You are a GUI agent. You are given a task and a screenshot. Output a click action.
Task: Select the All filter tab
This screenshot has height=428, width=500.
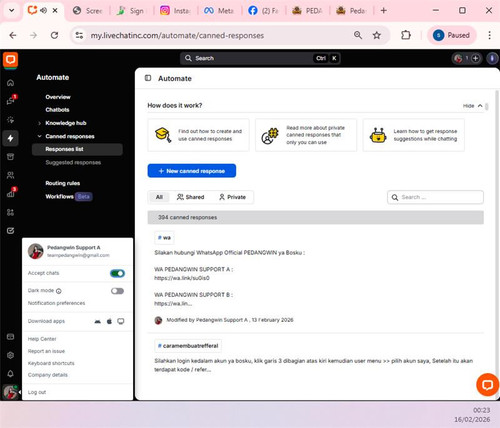coord(159,197)
